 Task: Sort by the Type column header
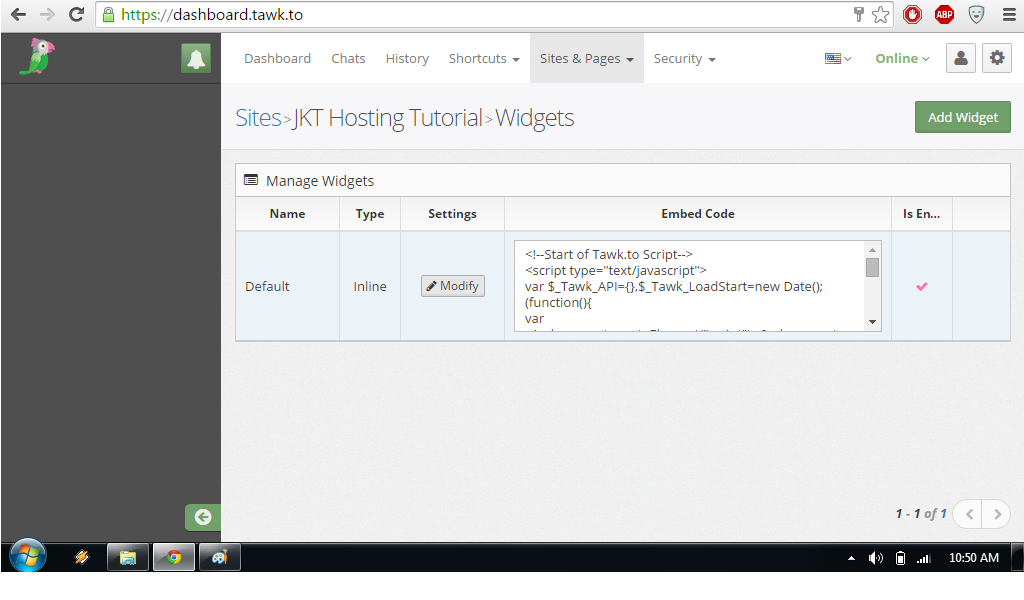point(370,213)
